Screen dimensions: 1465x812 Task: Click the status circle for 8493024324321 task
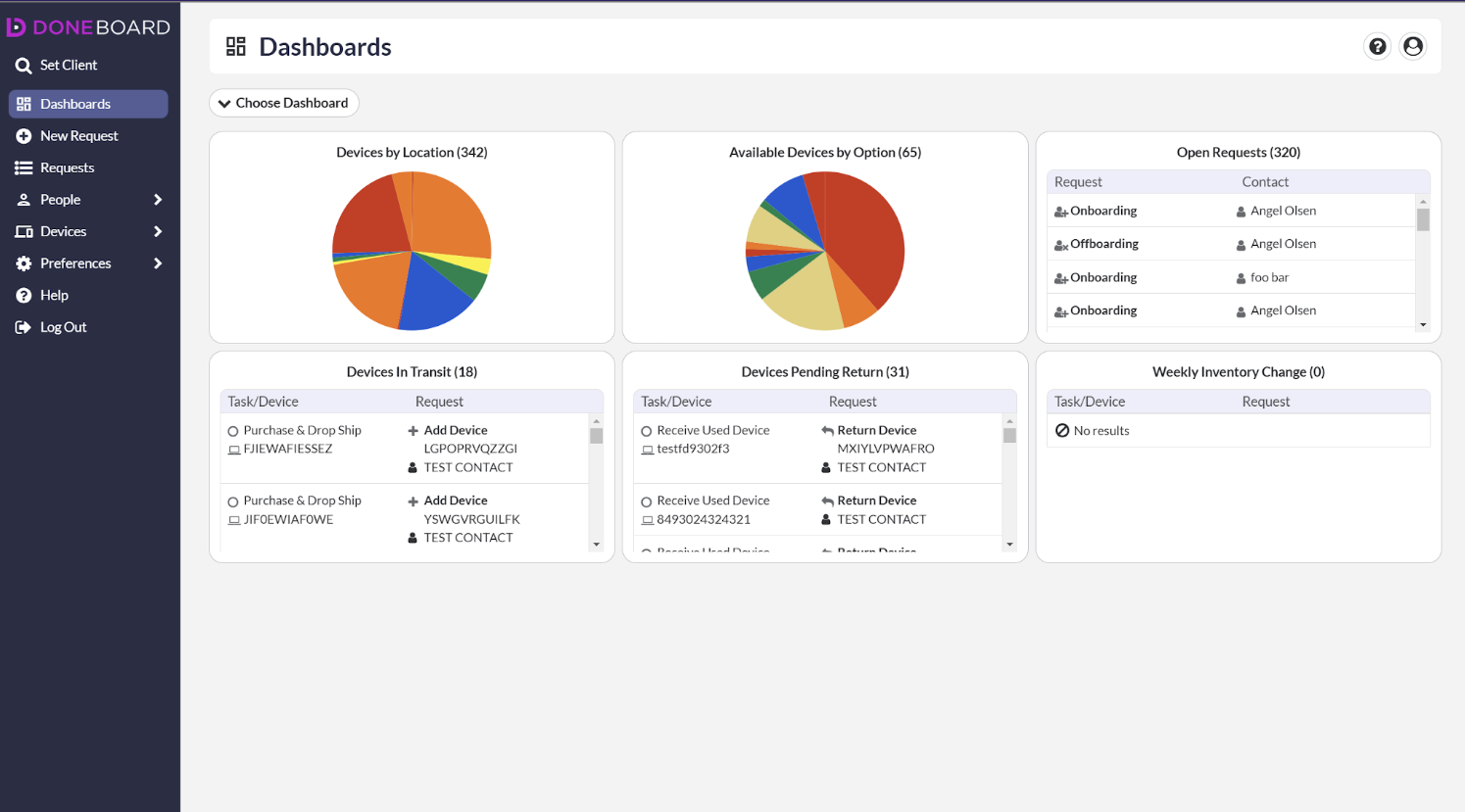tap(647, 502)
